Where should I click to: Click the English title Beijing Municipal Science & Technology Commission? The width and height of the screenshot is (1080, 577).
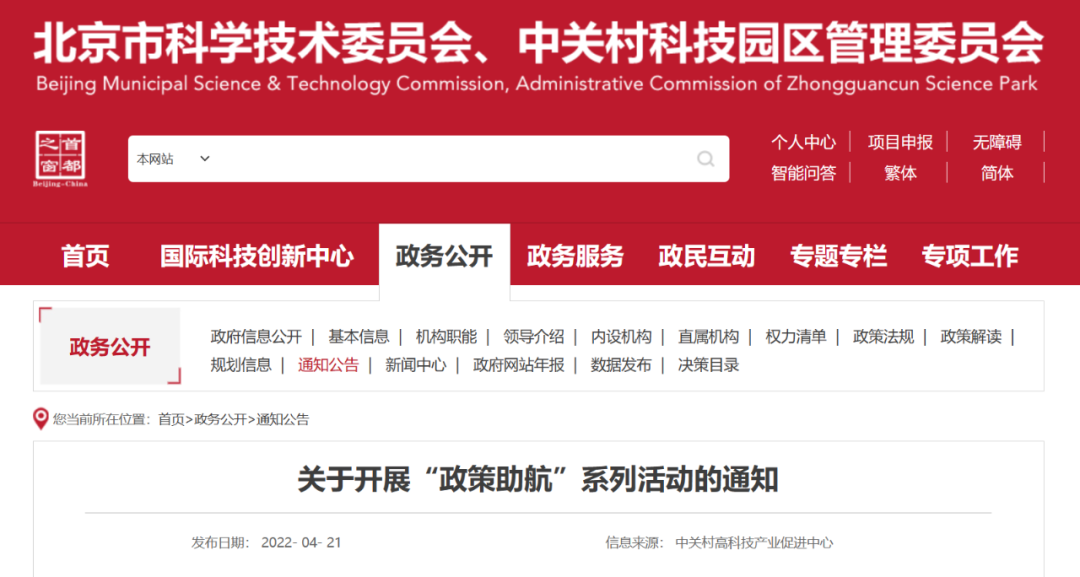click(x=270, y=84)
